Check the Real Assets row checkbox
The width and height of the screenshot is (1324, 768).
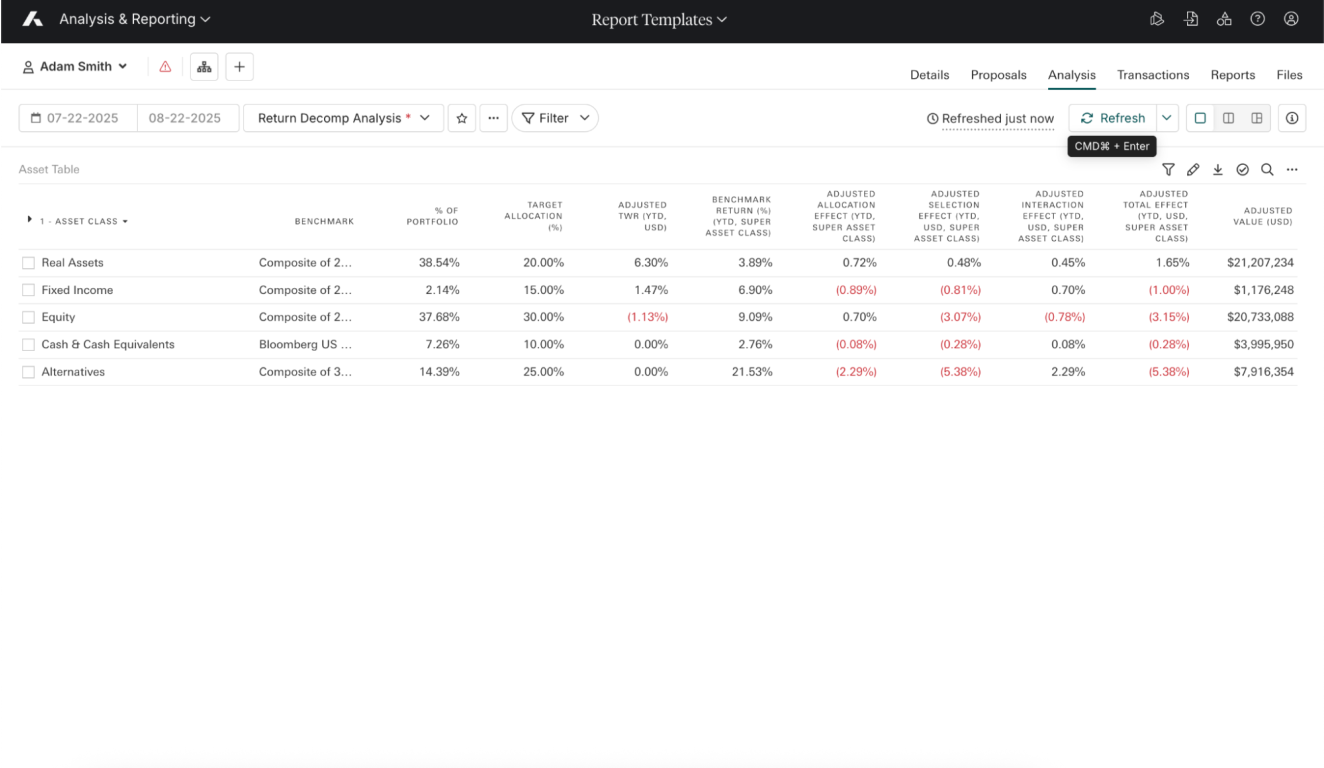[28, 263]
